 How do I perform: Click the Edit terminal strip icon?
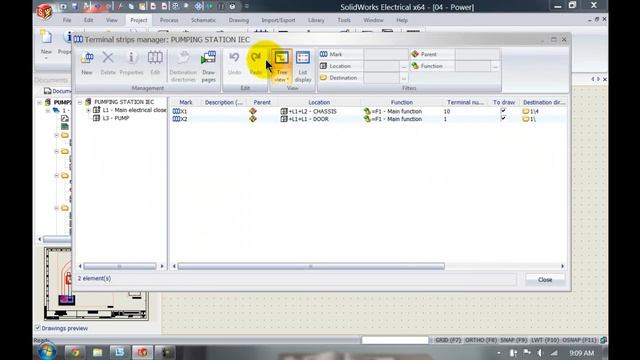pyautogui.click(x=155, y=62)
